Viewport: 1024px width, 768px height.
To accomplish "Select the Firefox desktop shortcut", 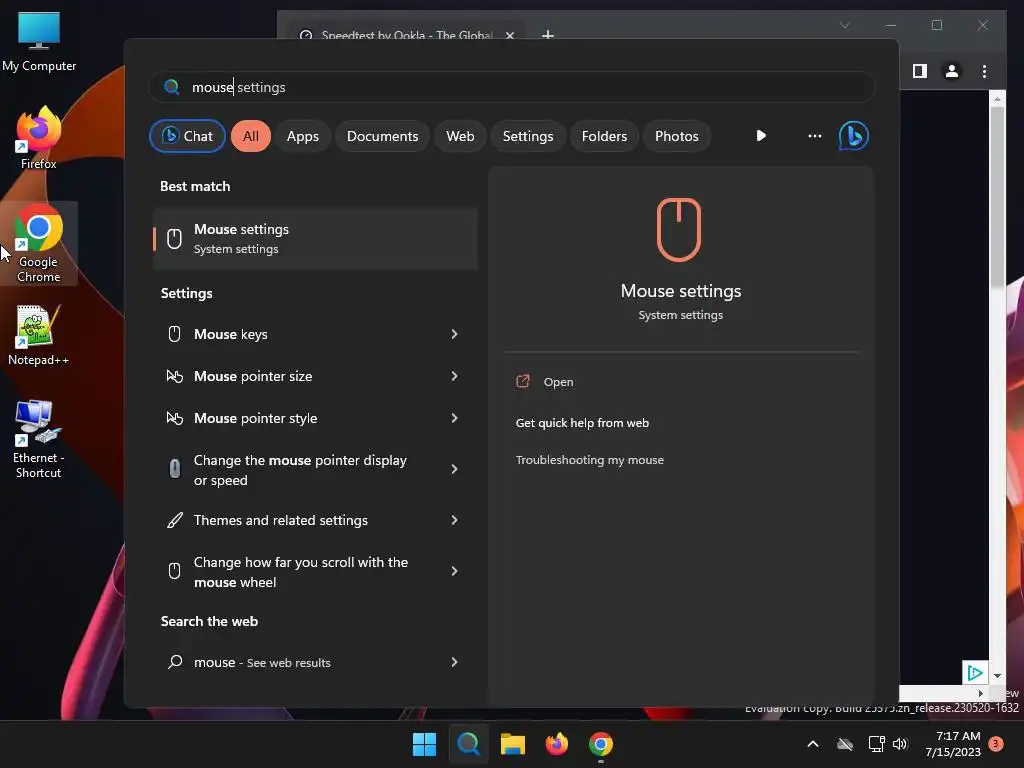I will pos(39,138).
